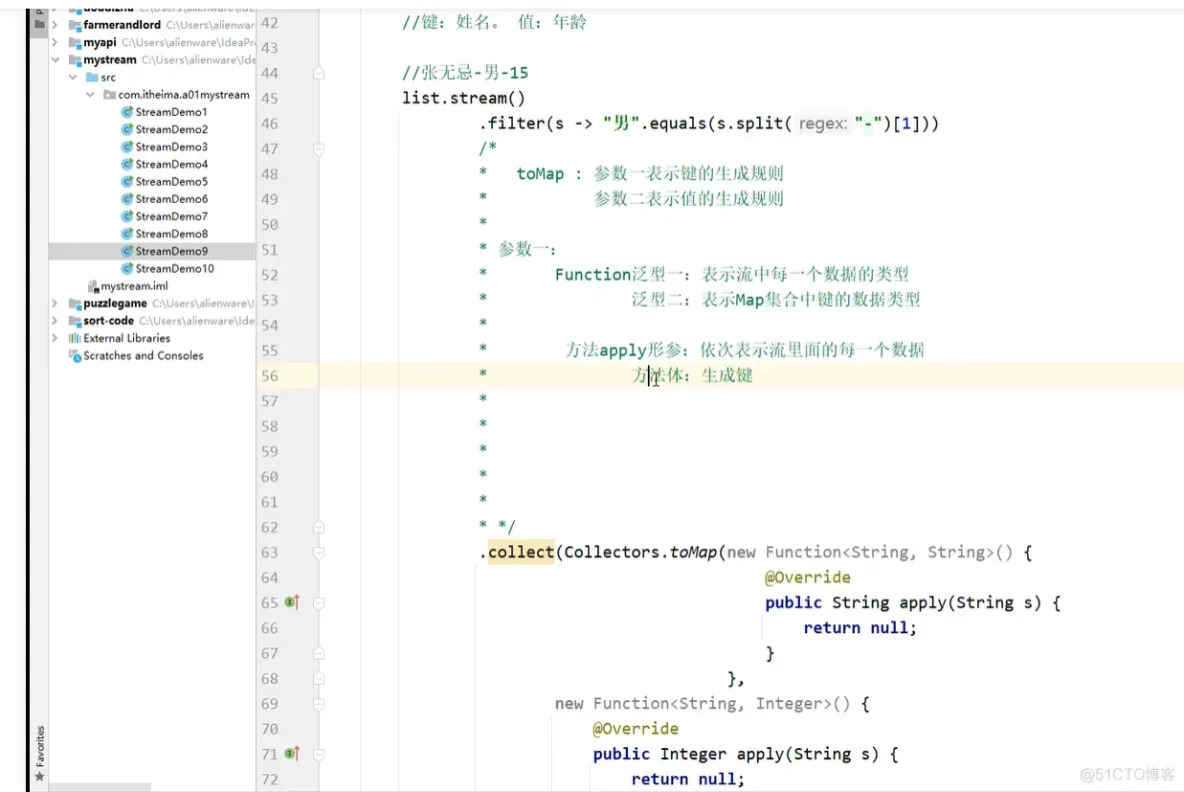Collapse the mystream module
The image size is (1184, 792).
pyautogui.click(x=55, y=60)
